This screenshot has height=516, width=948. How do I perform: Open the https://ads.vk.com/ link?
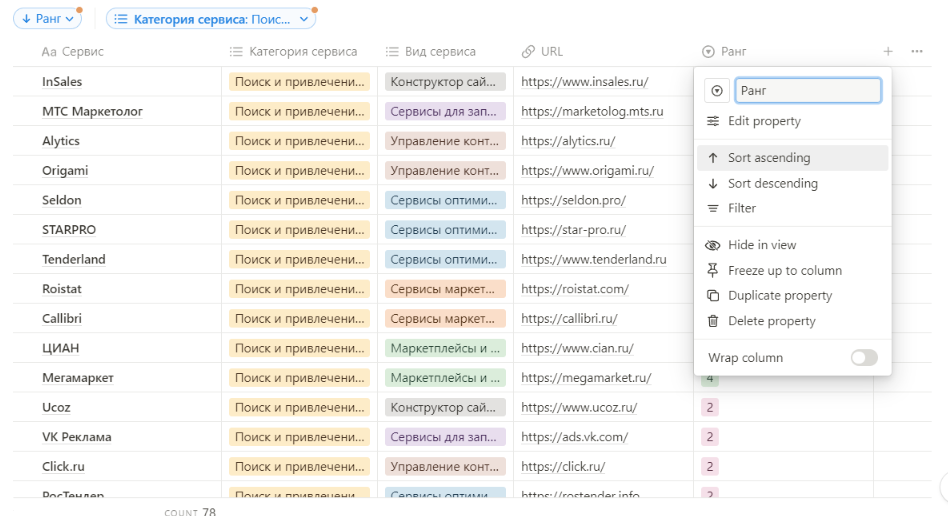click(x=574, y=437)
